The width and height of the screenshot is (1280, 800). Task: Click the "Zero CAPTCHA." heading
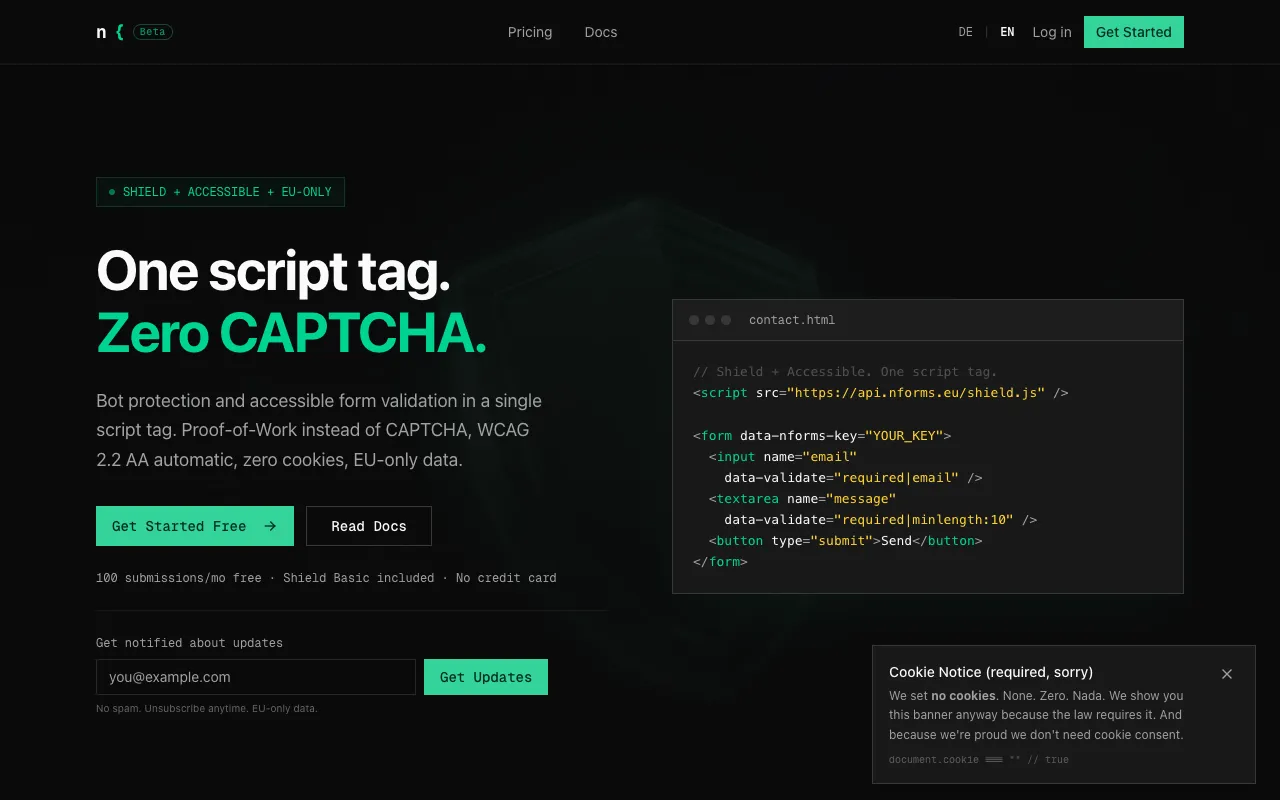pyautogui.click(x=291, y=333)
